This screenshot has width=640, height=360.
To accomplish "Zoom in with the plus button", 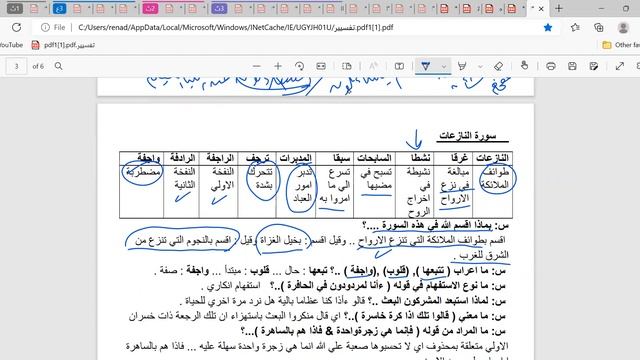I will [278, 66].
